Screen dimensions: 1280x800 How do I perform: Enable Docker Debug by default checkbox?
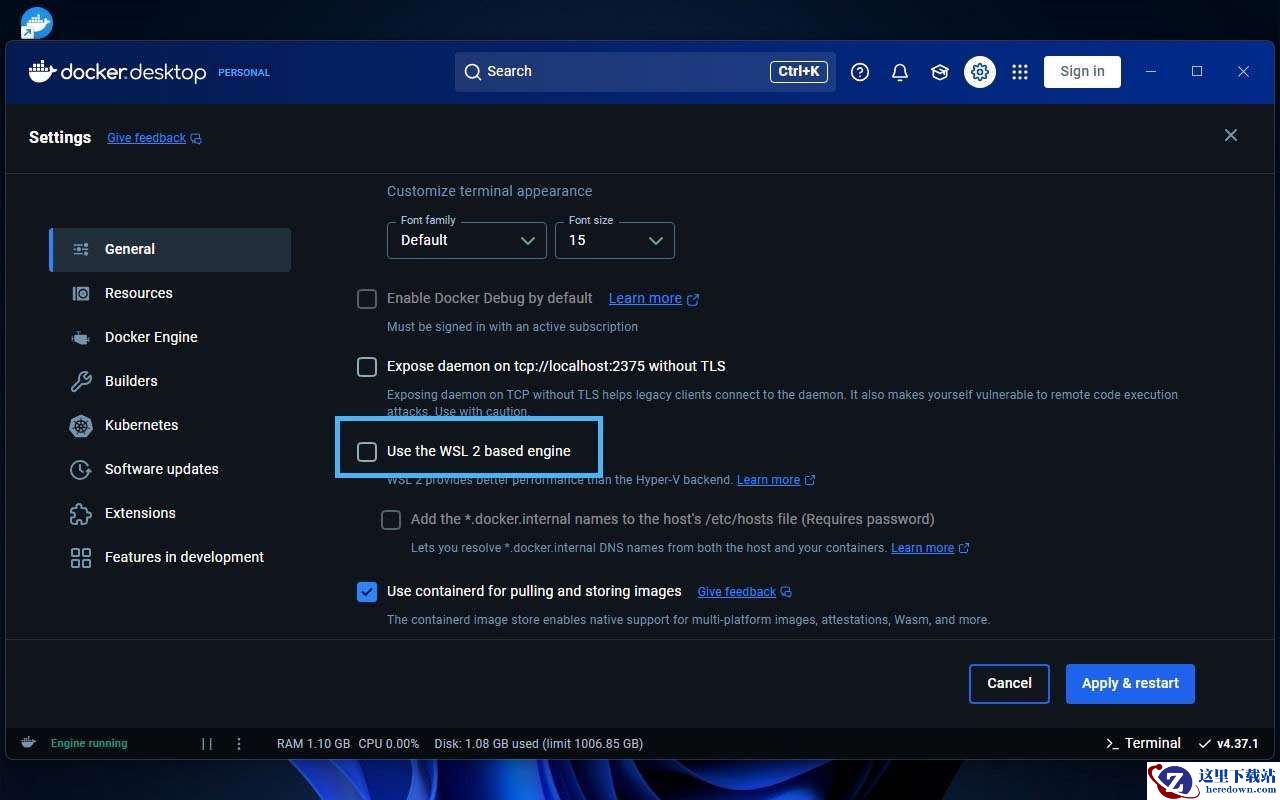(367, 299)
